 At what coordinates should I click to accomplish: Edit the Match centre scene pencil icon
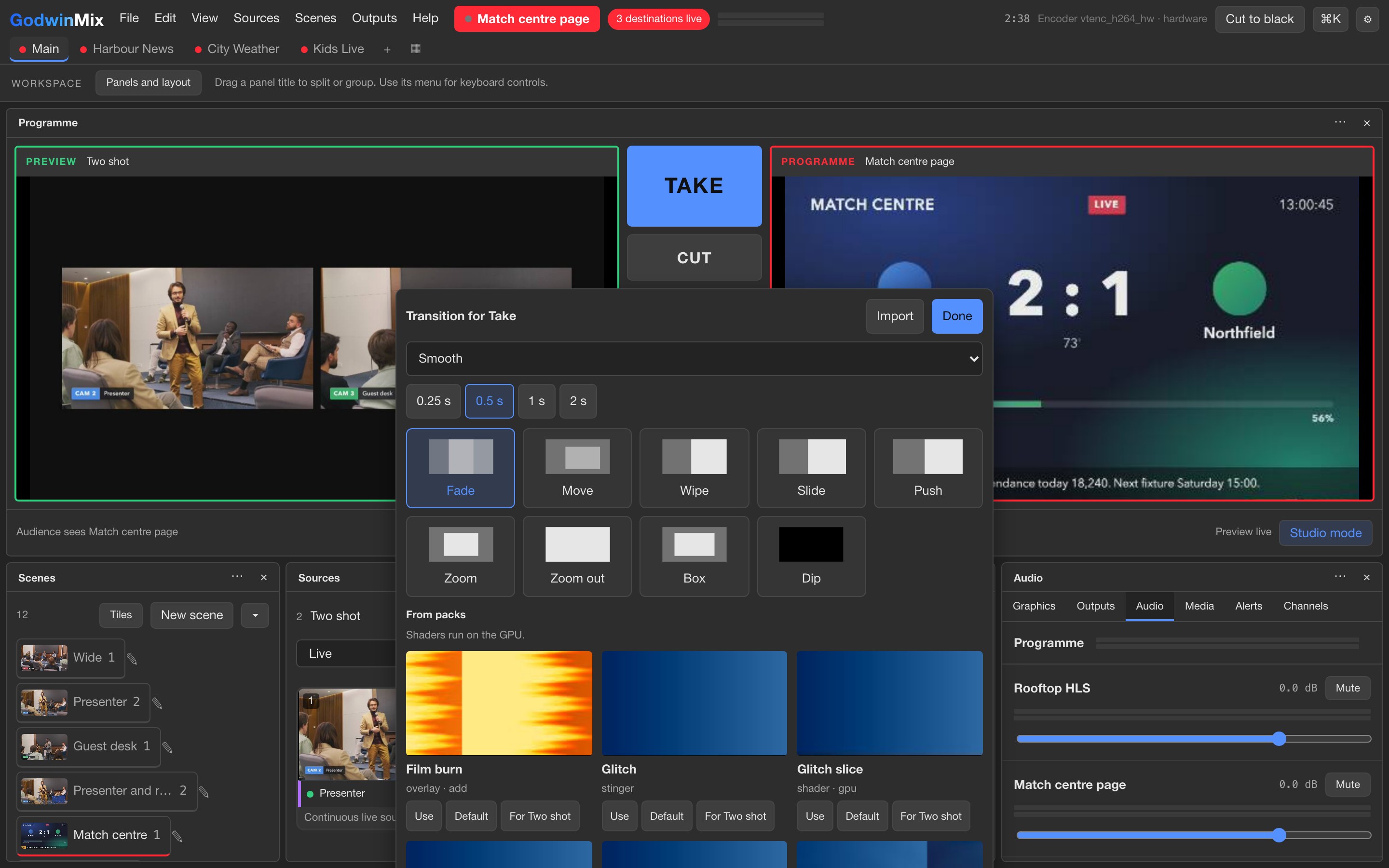click(177, 836)
